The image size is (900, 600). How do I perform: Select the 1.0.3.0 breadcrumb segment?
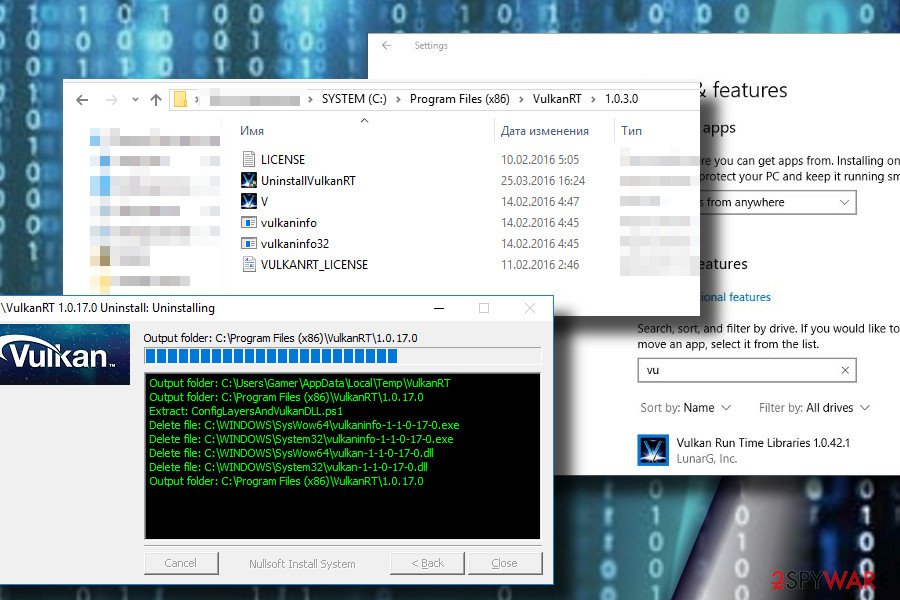click(x=622, y=99)
